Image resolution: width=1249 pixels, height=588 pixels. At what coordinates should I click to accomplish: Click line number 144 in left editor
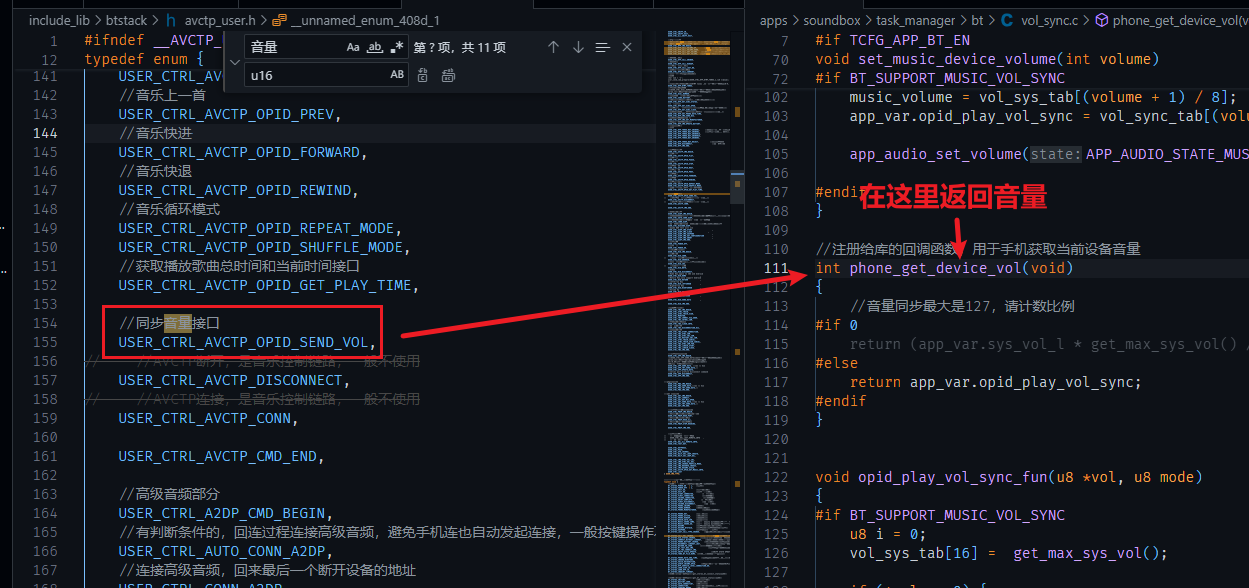click(45, 133)
